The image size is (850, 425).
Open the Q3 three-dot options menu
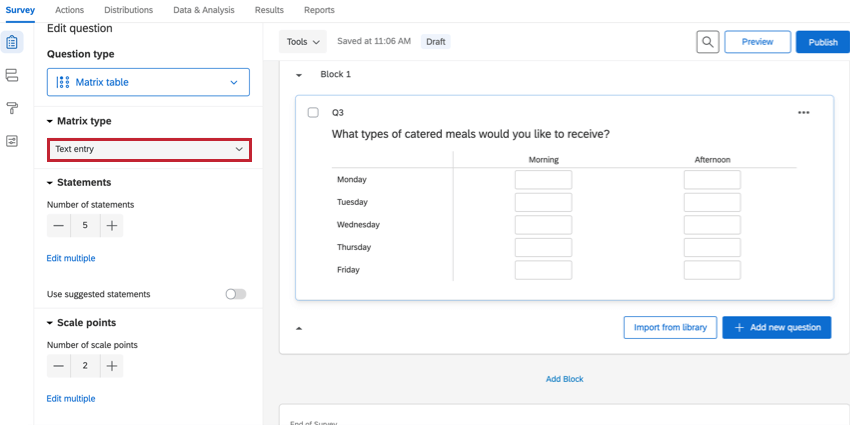(x=803, y=113)
